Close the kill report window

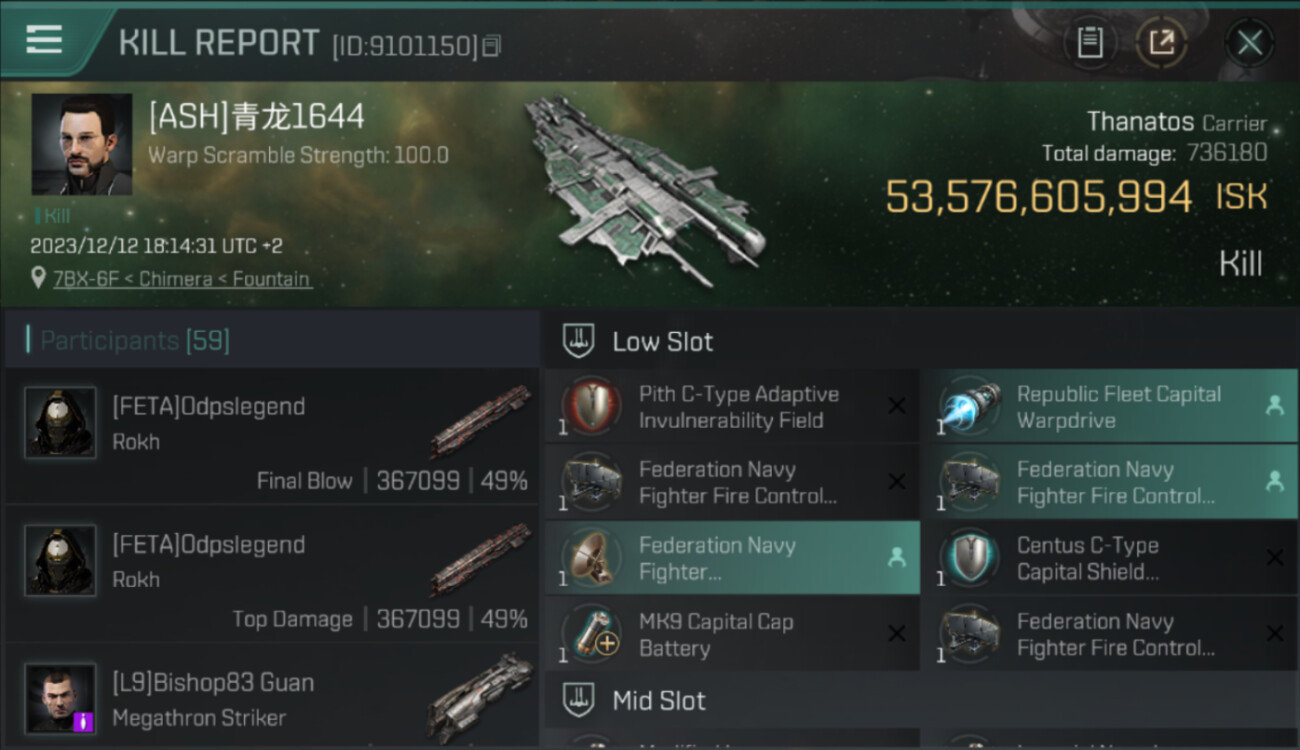pos(1249,42)
